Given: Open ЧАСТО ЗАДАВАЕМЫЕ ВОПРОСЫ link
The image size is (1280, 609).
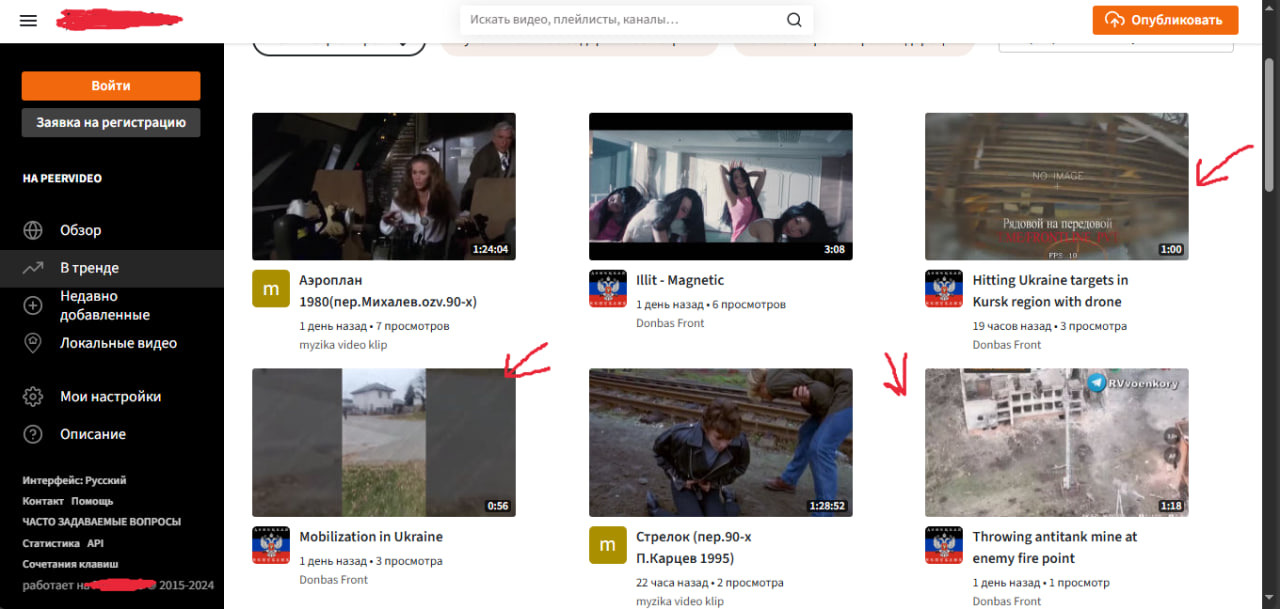Looking at the screenshot, I should point(102,522).
